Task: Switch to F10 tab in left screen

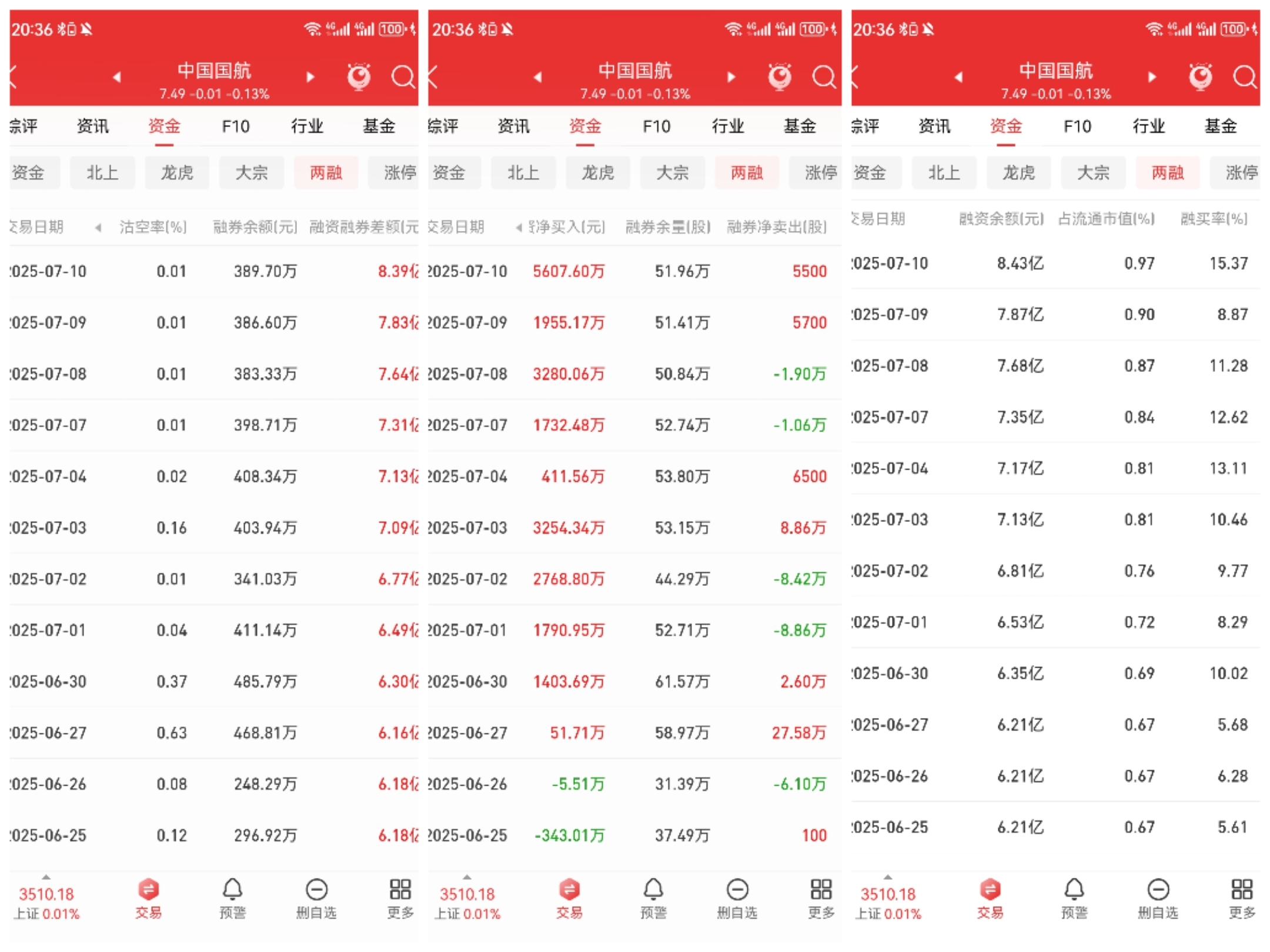Action: pos(236,126)
